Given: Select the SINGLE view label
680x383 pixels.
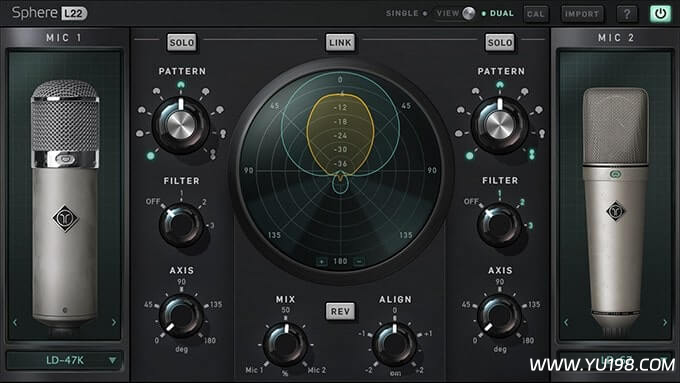Looking at the screenshot, I should 402,13.
